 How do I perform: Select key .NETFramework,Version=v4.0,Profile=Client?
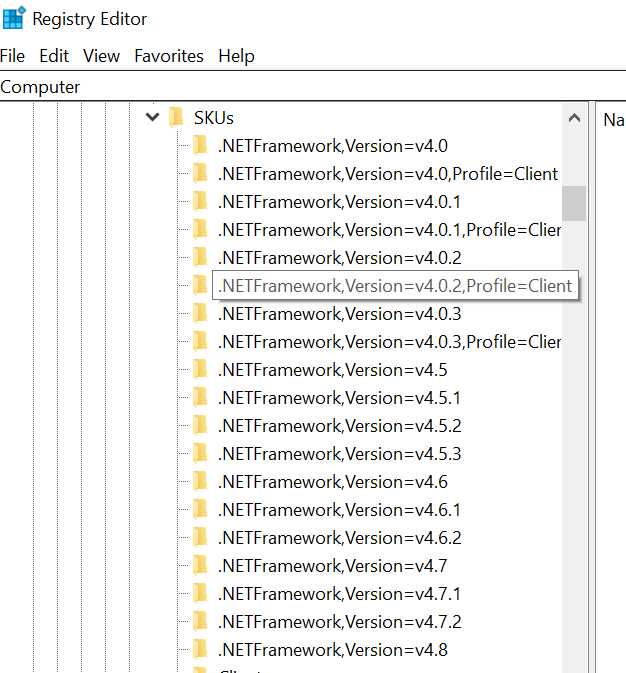(388, 174)
